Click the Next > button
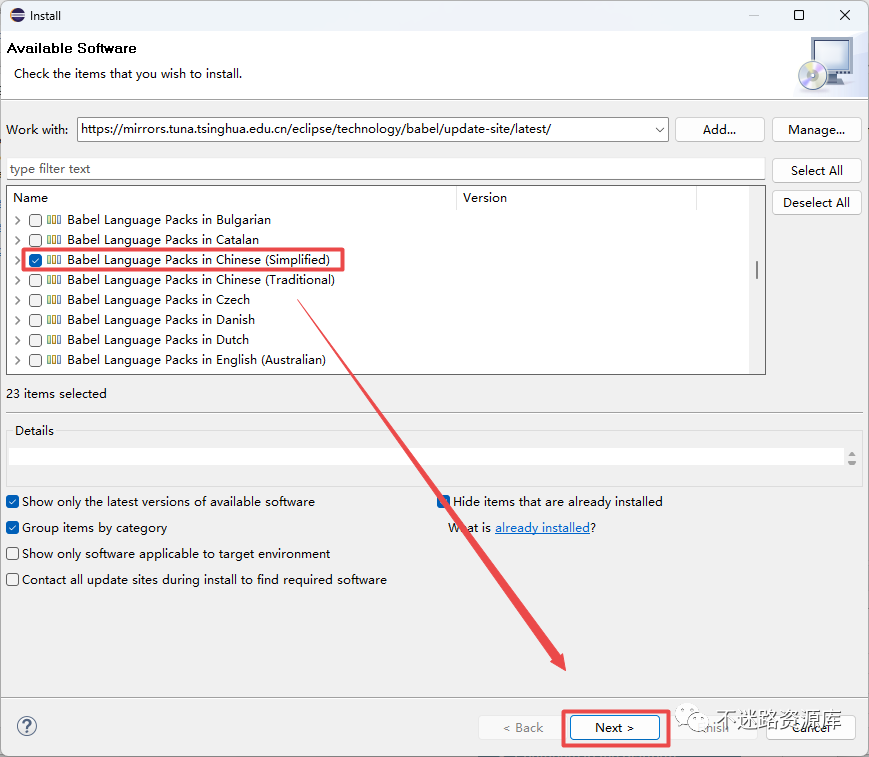869x757 pixels. pos(615,728)
